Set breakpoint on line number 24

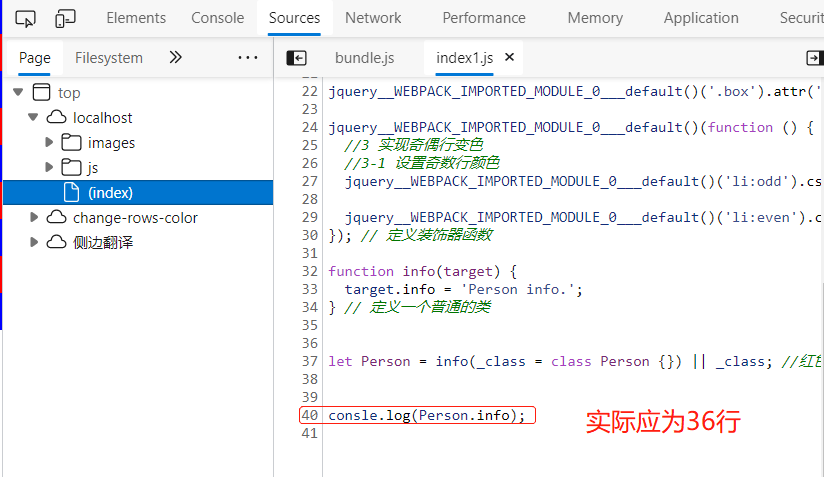pyautogui.click(x=310, y=127)
